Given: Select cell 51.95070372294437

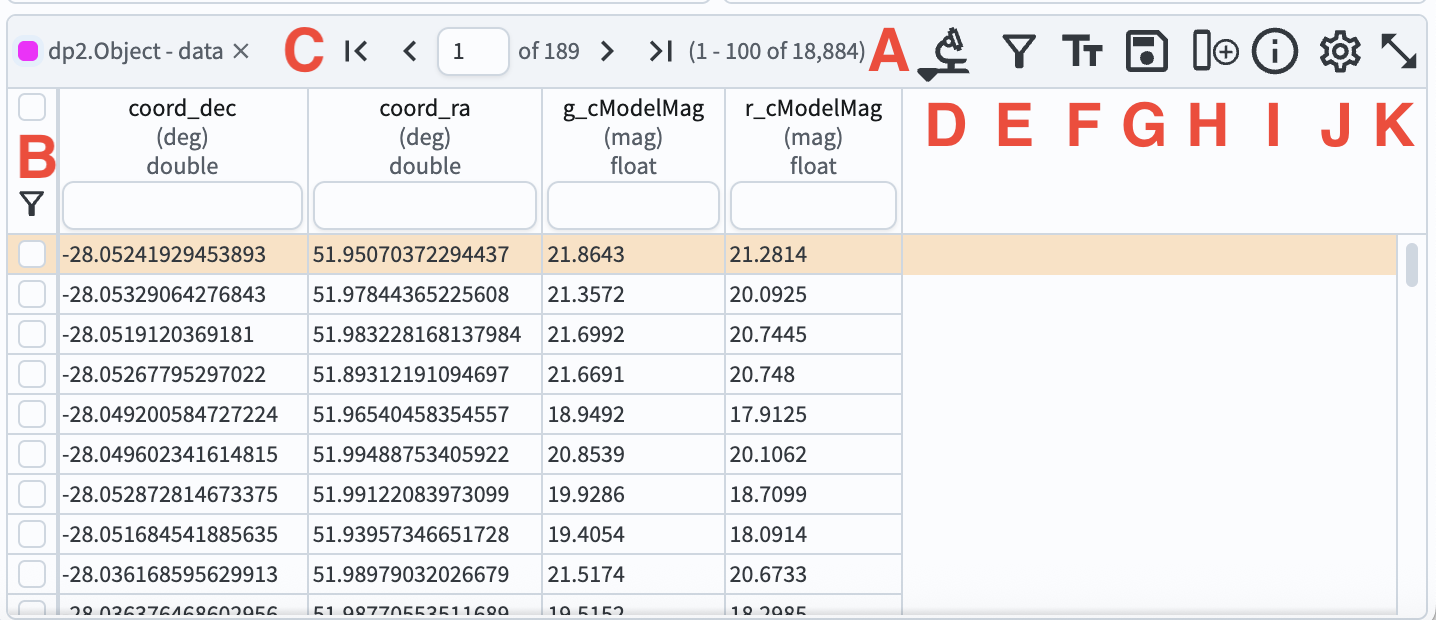Looking at the screenshot, I should coord(425,255).
